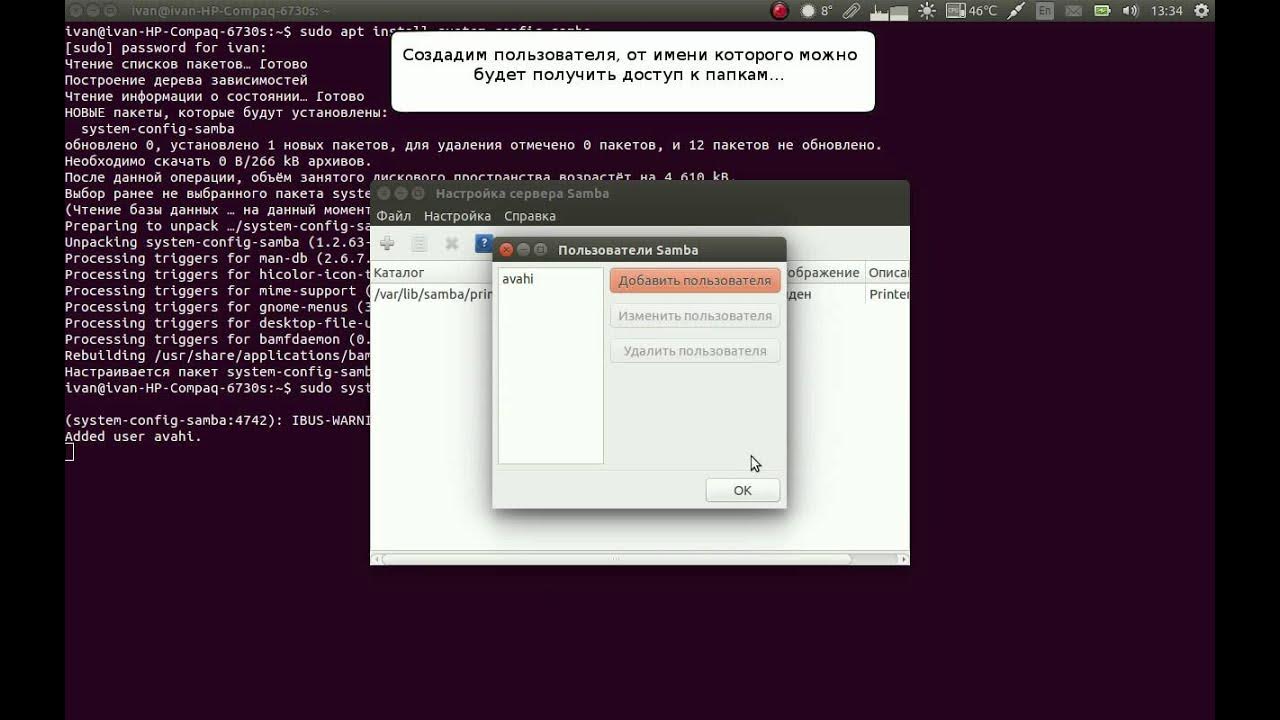Click the 'system-config-samba' package name line
1280x720 pixels.
click(158, 129)
